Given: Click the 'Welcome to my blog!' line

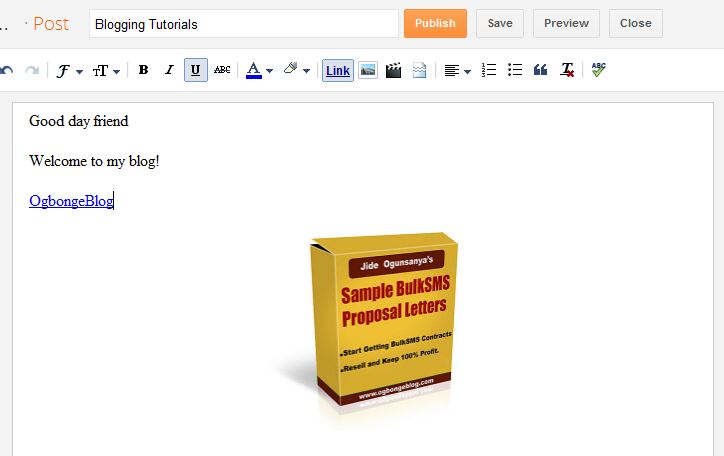Looking at the screenshot, I should [x=94, y=161].
